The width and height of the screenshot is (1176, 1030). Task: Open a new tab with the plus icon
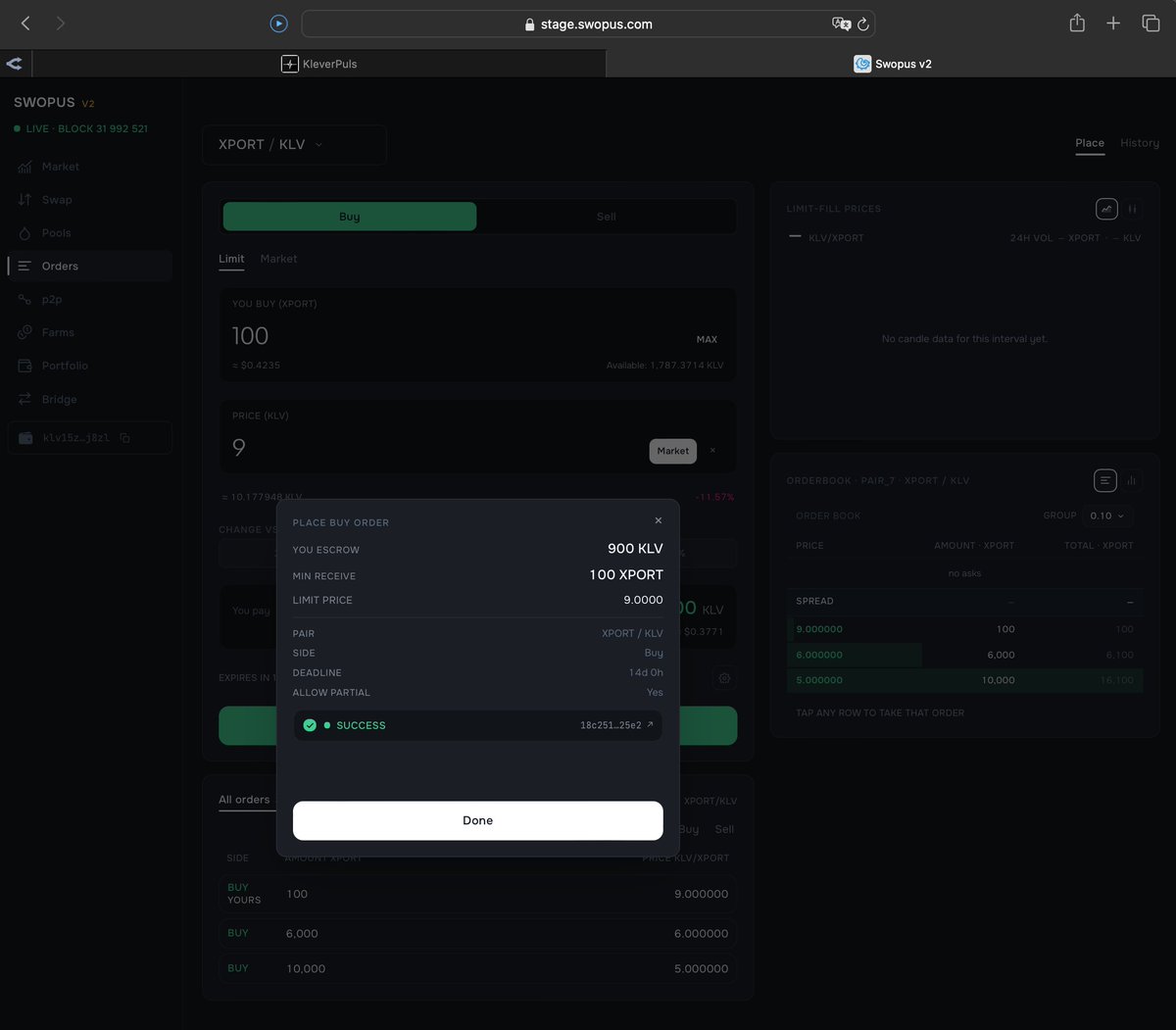tap(1113, 24)
